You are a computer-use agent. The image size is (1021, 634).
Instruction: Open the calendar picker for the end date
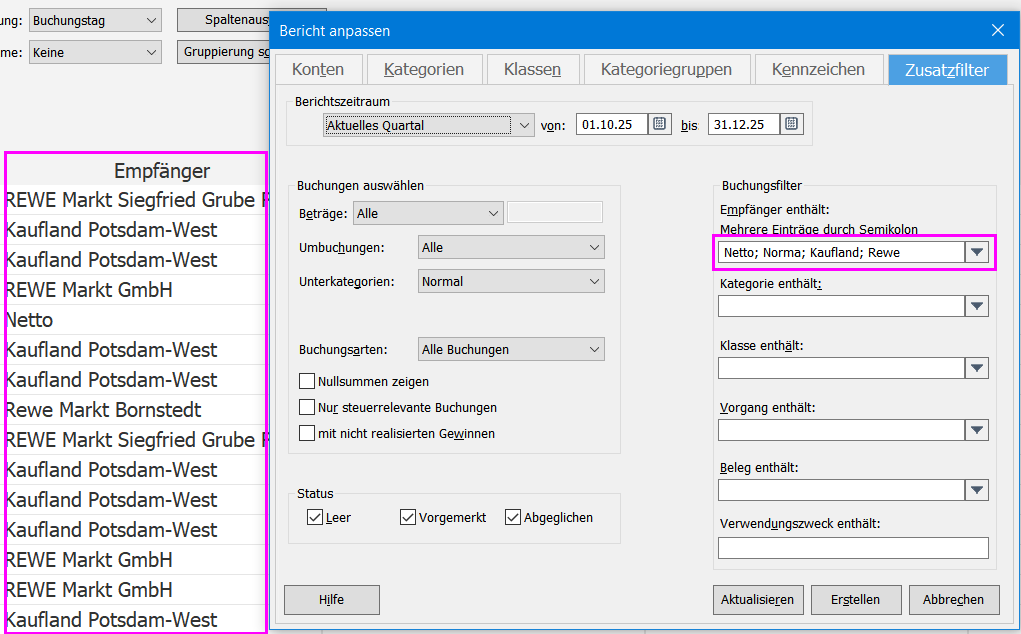click(791, 124)
